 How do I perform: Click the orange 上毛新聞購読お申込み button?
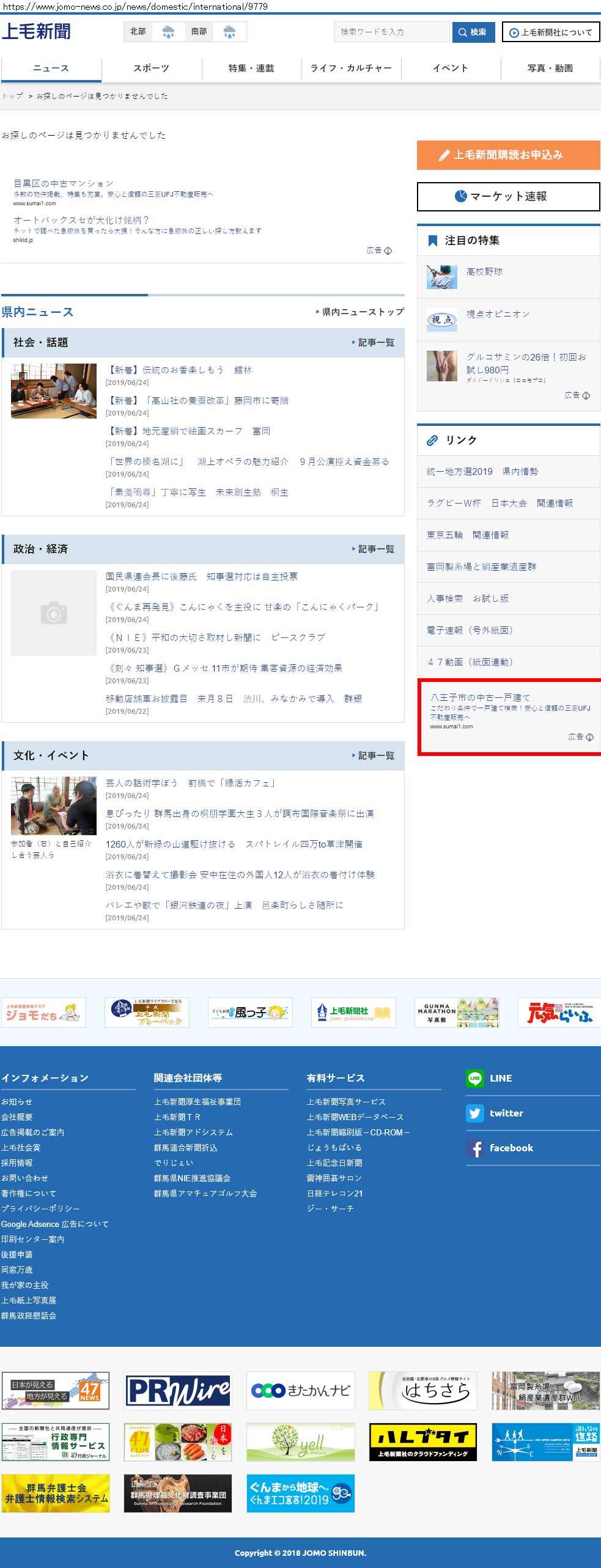click(508, 155)
